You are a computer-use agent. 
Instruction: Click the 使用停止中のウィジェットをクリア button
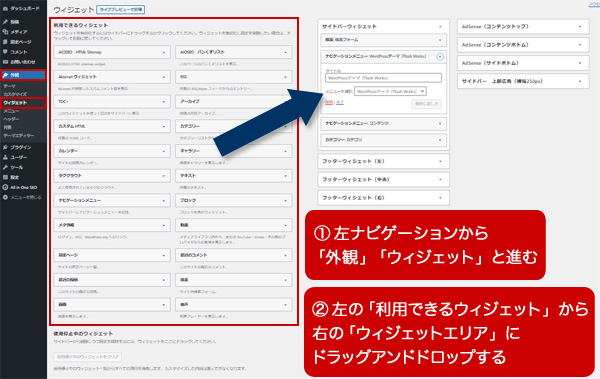coord(88,357)
